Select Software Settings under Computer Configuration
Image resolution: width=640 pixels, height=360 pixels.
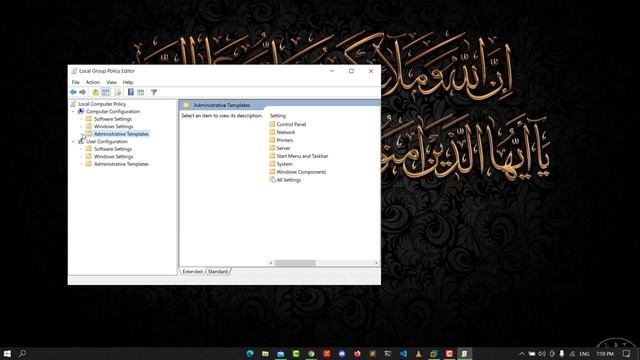click(x=113, y=119)
